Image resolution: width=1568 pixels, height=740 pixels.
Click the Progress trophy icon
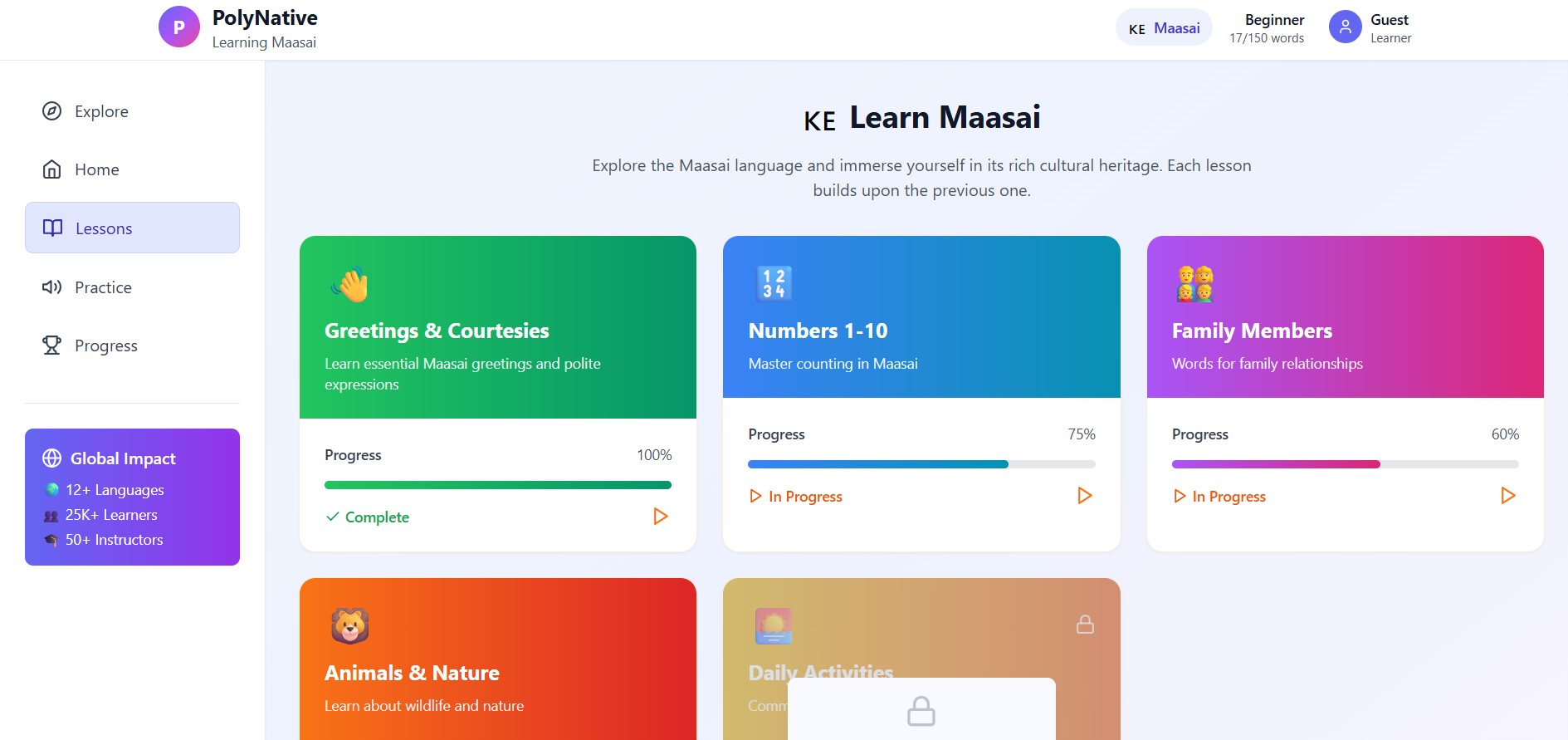coord(51,345)
